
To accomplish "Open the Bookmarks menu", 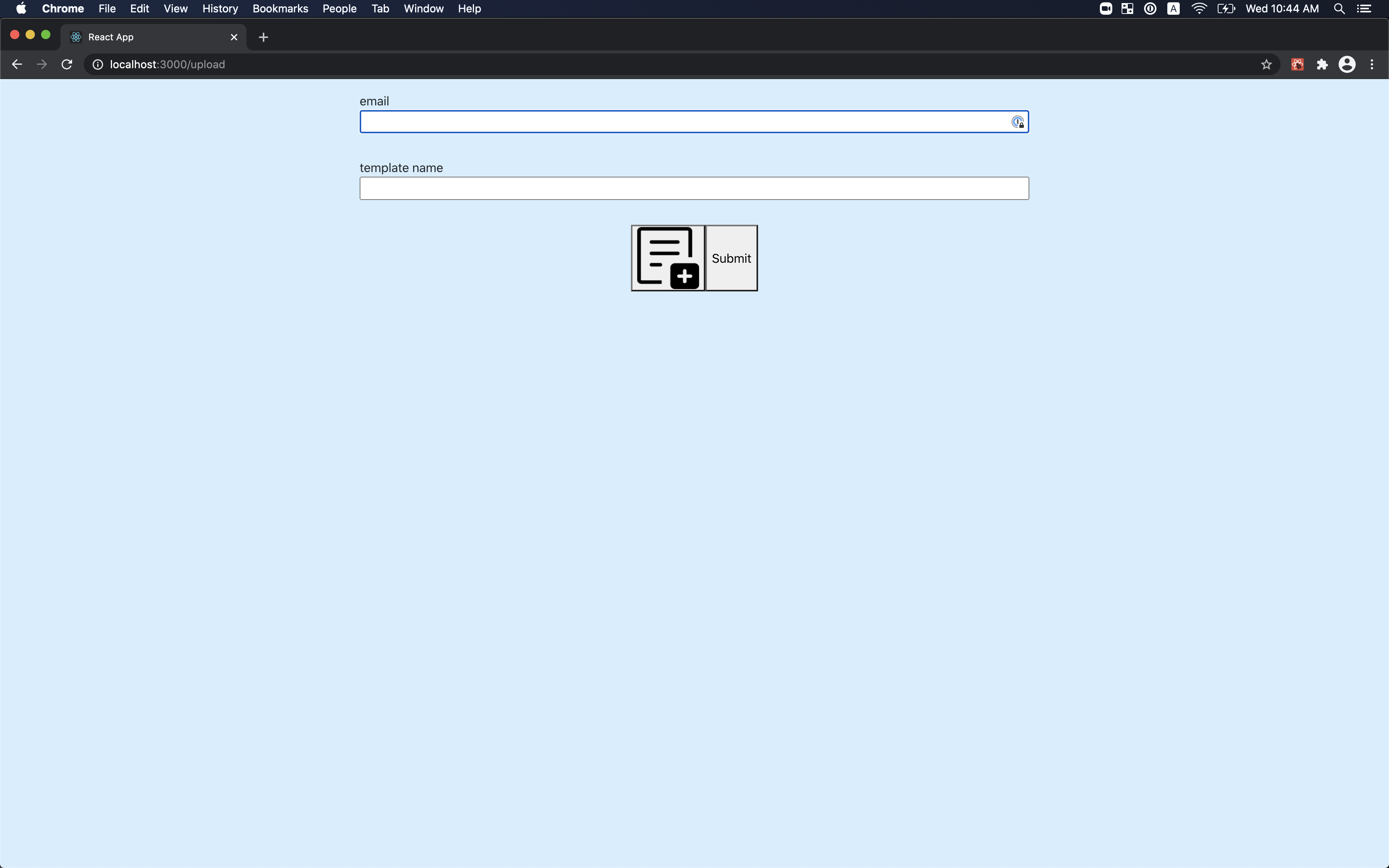I will tap(280, 9).
